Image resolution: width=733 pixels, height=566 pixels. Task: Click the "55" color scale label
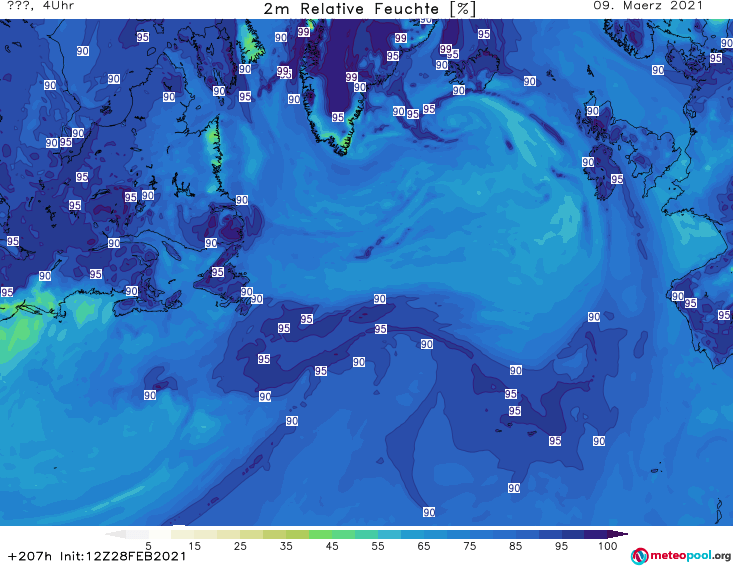[378, 546]
